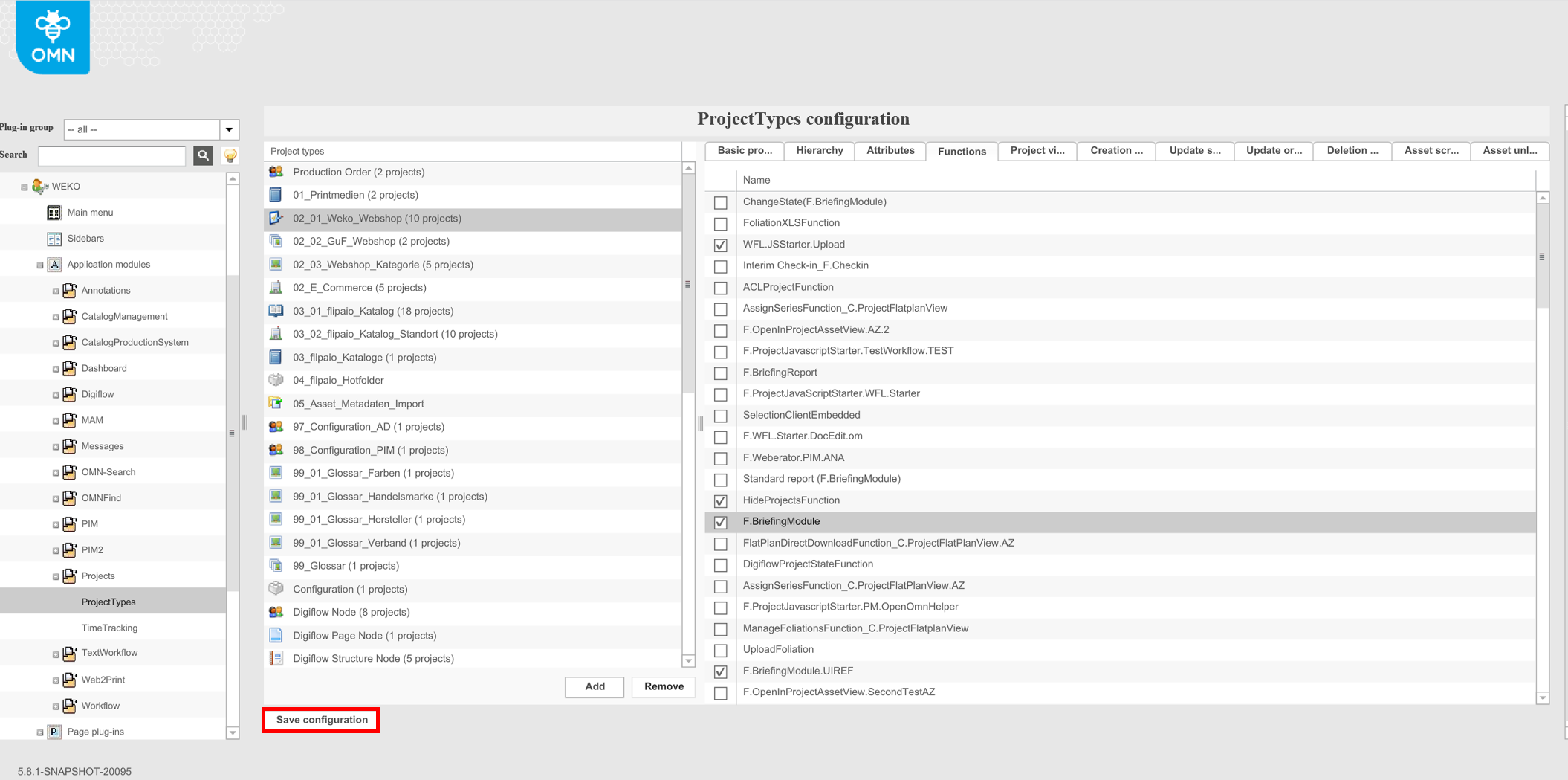1568x780 pixels.
Task: Click the project types scroll down arrow
Action: pyautogui.click(x=688, y=661)
